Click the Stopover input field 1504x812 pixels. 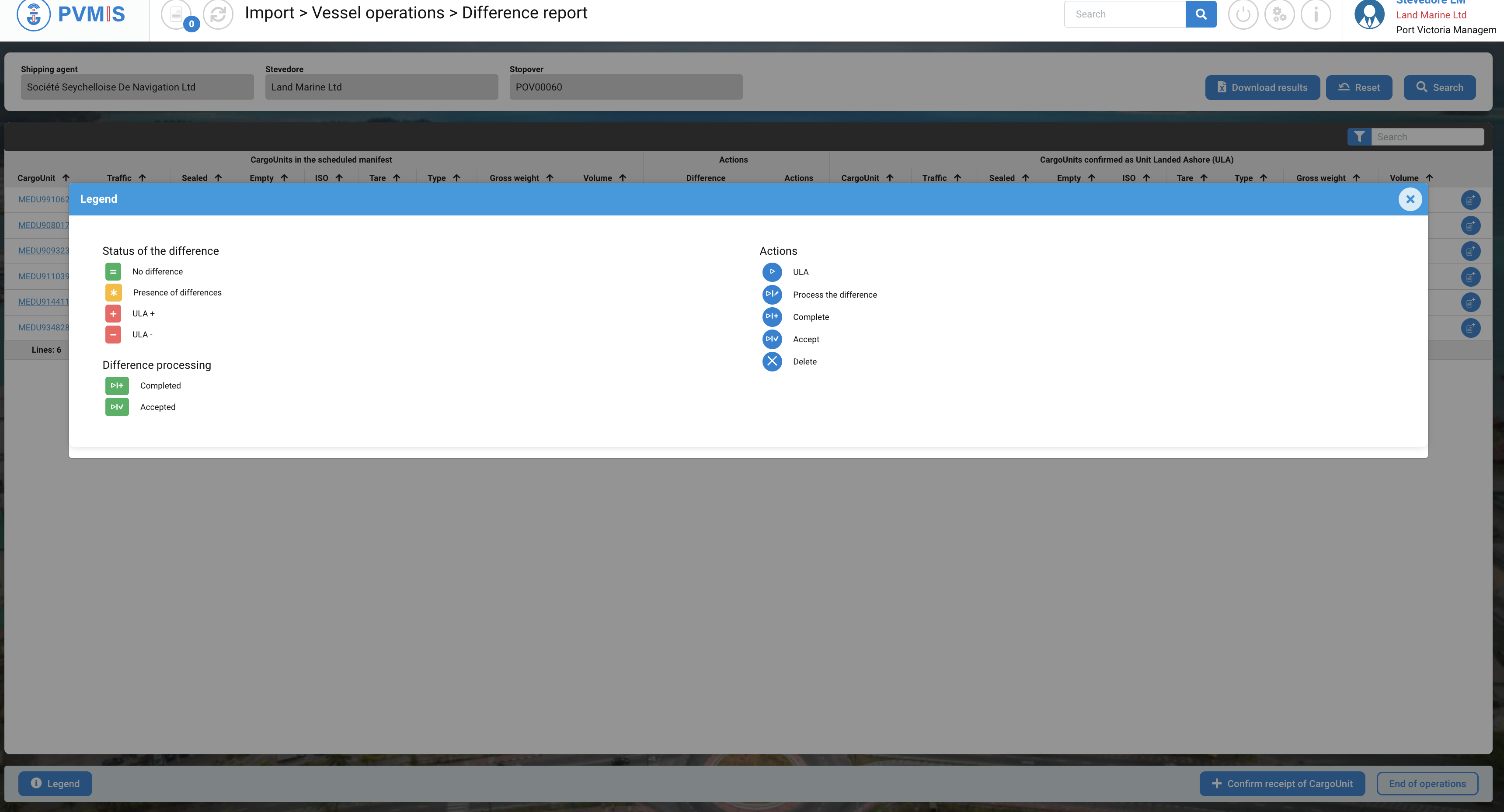tap(625, 87)
